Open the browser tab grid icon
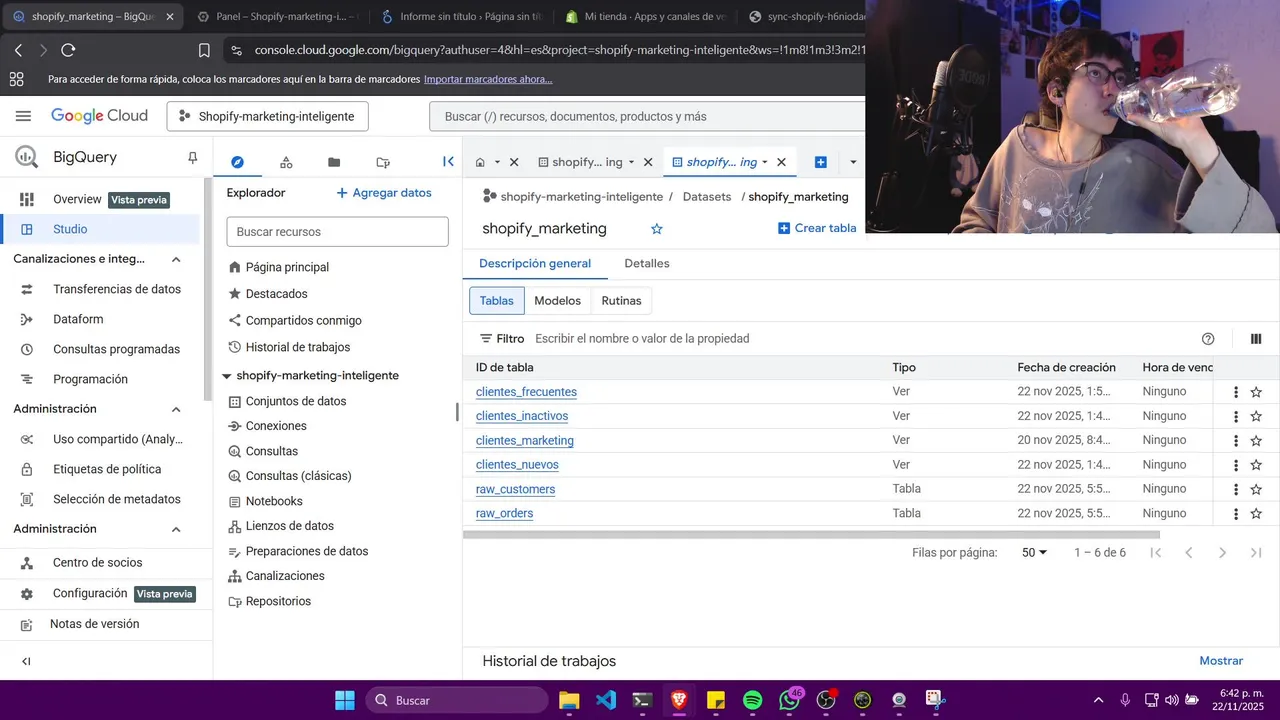1280x720 pixels. click(x=16, y=79)
